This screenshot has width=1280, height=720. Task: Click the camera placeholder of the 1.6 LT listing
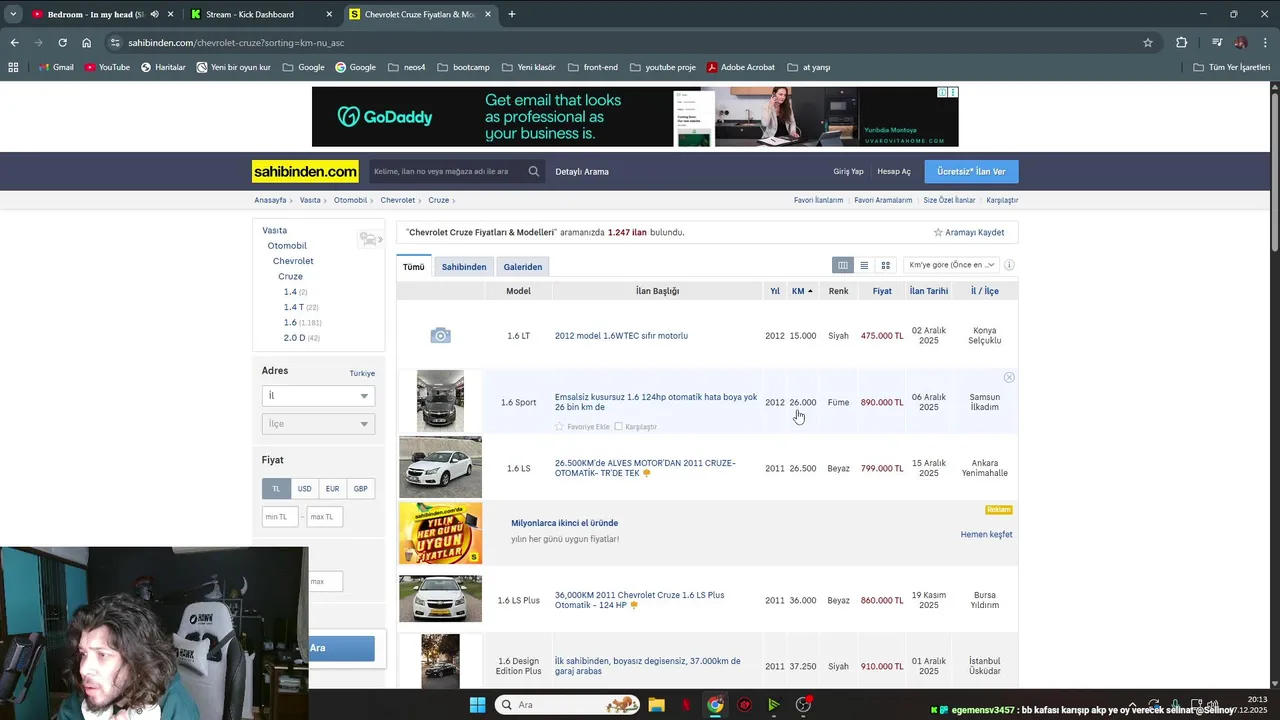click(440, 336)
